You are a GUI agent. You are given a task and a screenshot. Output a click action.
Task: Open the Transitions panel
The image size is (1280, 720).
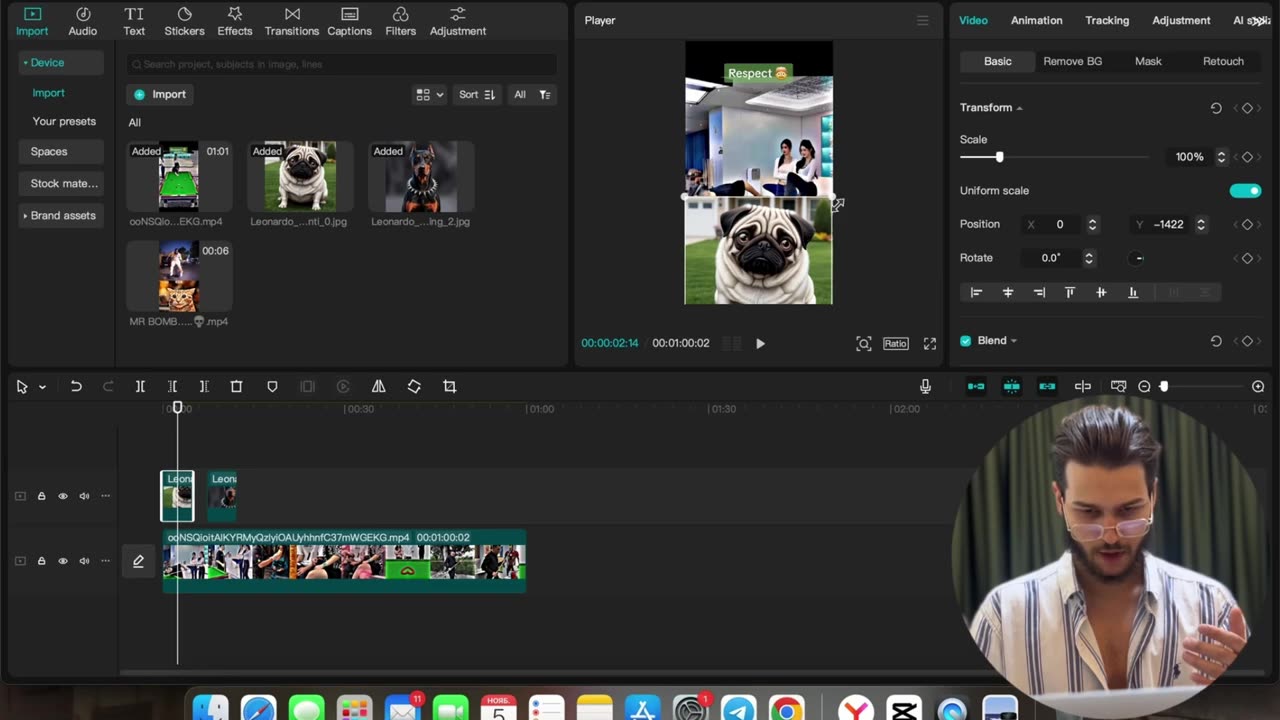tap(292, 21)
